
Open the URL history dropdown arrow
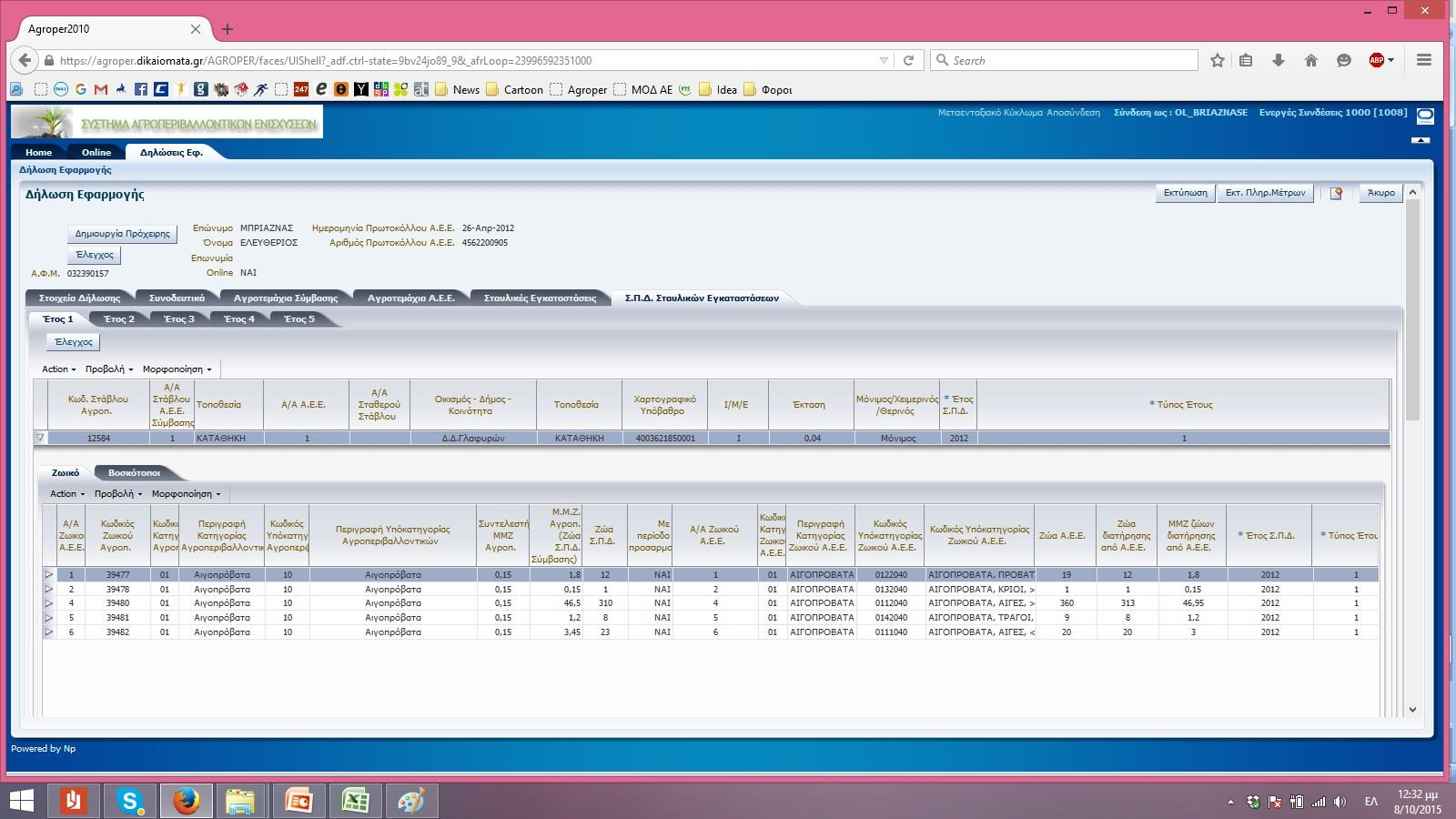coord(884,61)
